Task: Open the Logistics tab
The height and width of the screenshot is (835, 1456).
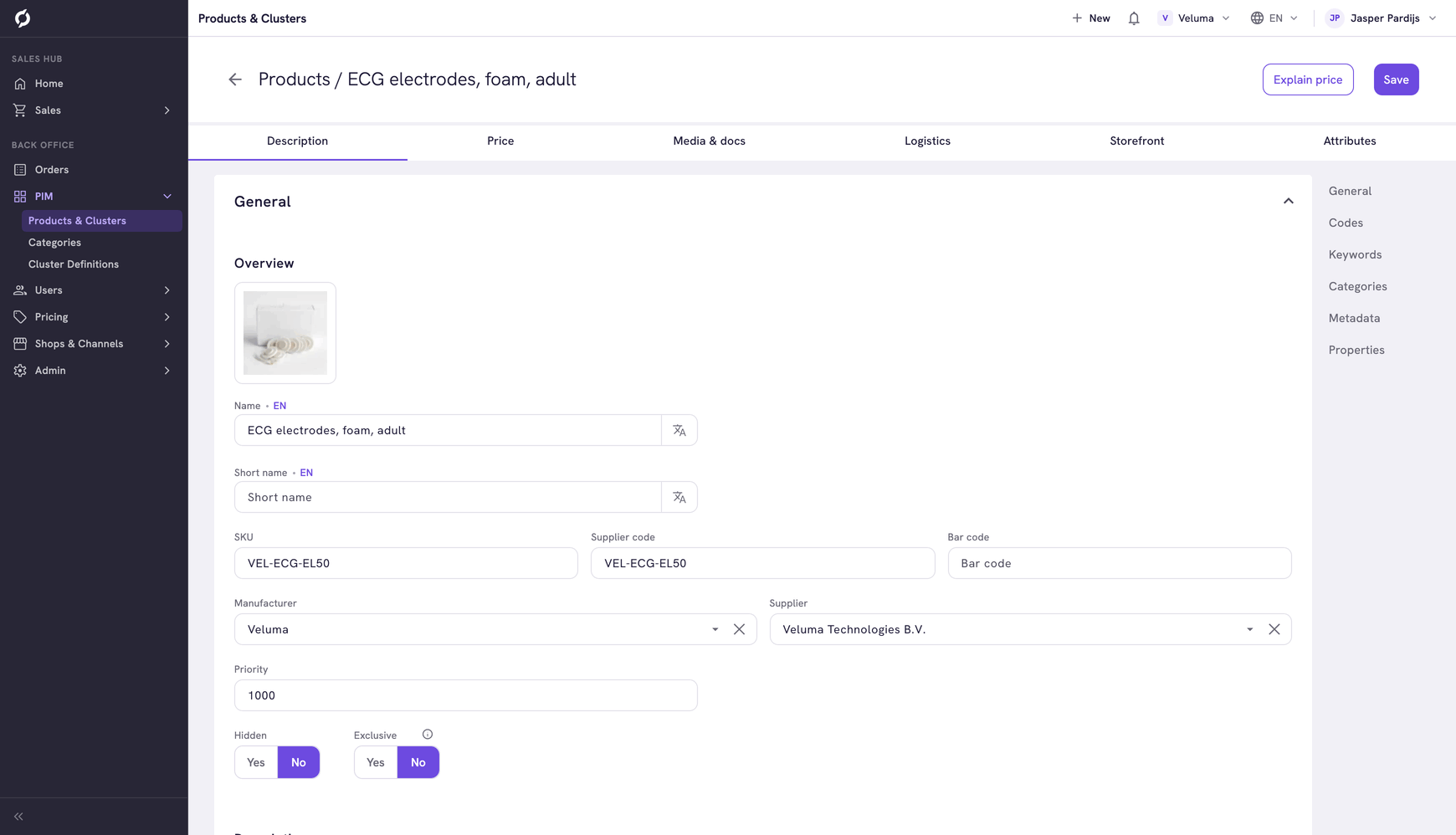Action: (927, 141)
